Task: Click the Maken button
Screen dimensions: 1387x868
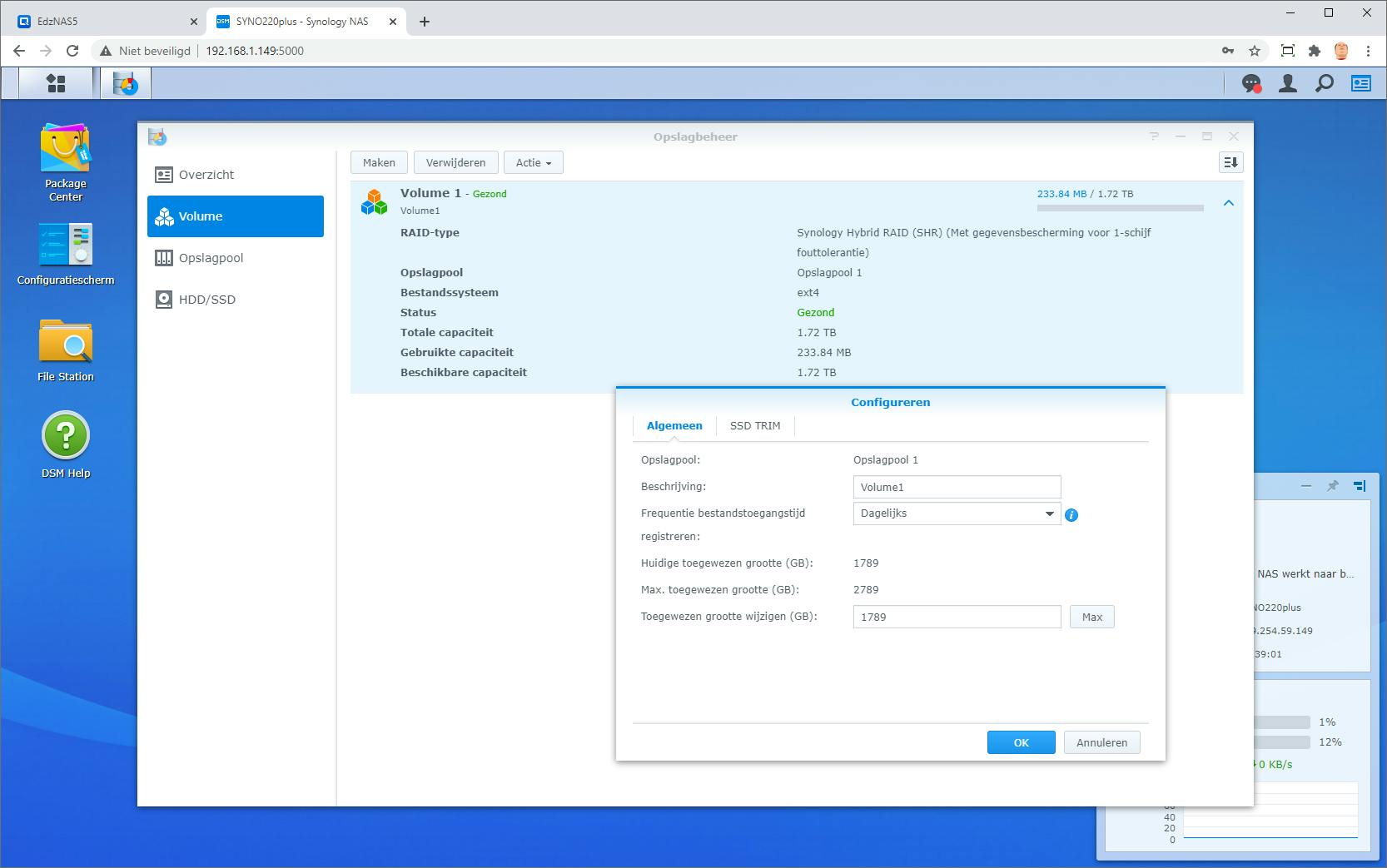Action: click(x=379, y=163)
